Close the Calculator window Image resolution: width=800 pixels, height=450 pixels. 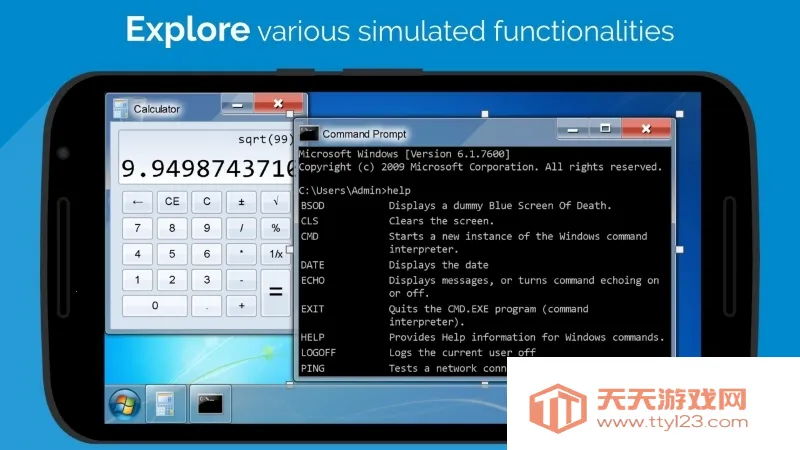(x=278, y=104)
